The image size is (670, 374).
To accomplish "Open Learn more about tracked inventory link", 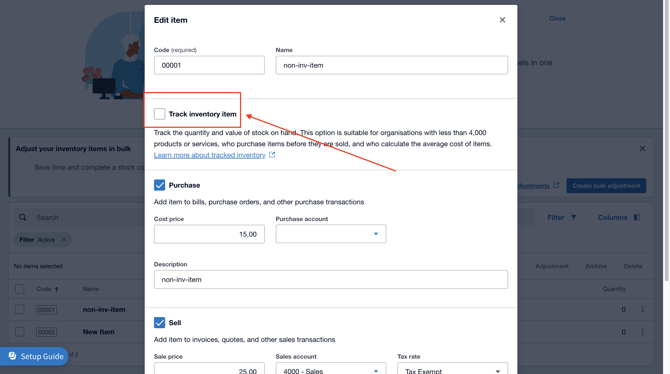I will [x=210, y=155].
